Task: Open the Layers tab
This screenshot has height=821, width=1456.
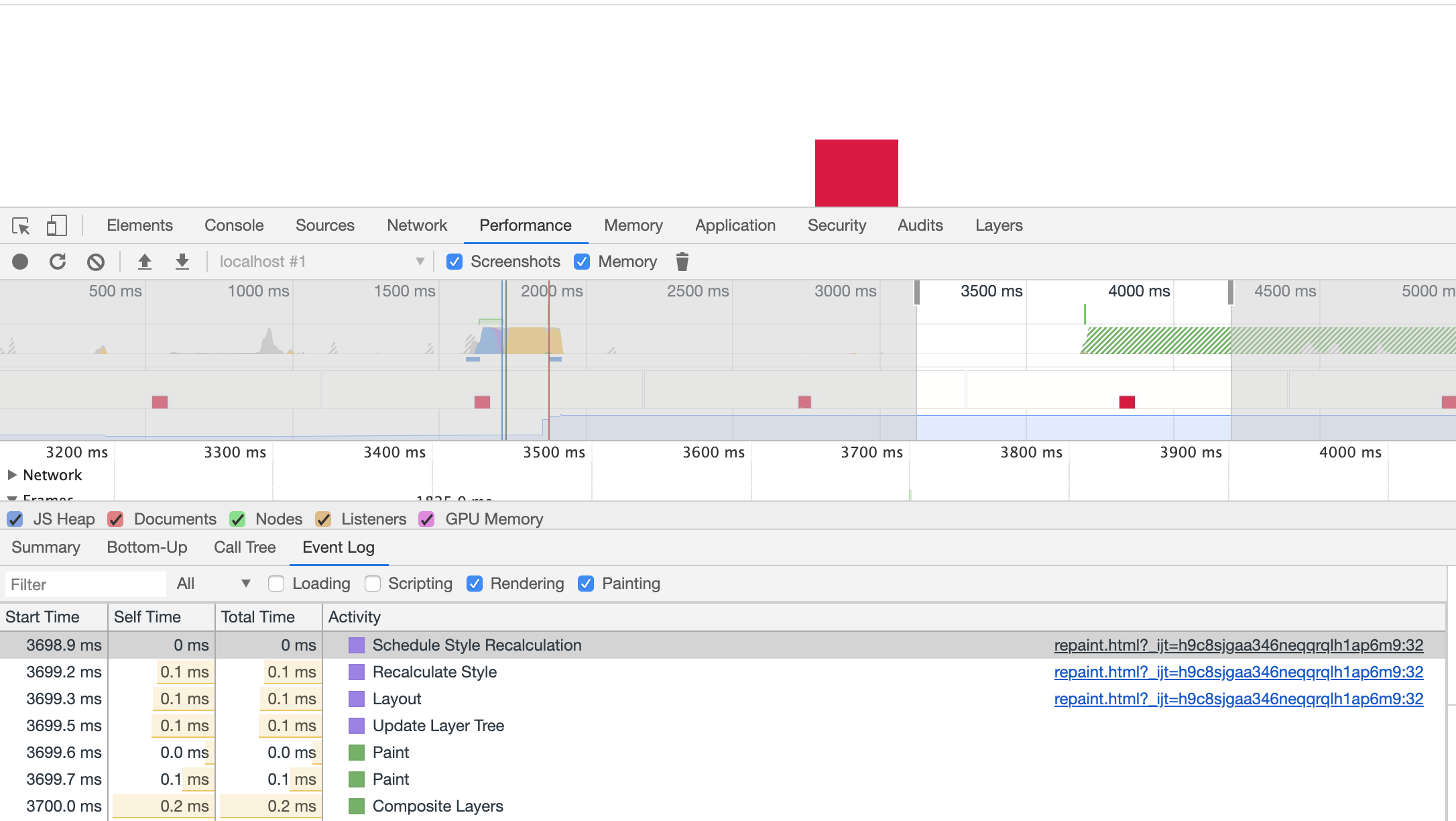Action: click(999, 225)
